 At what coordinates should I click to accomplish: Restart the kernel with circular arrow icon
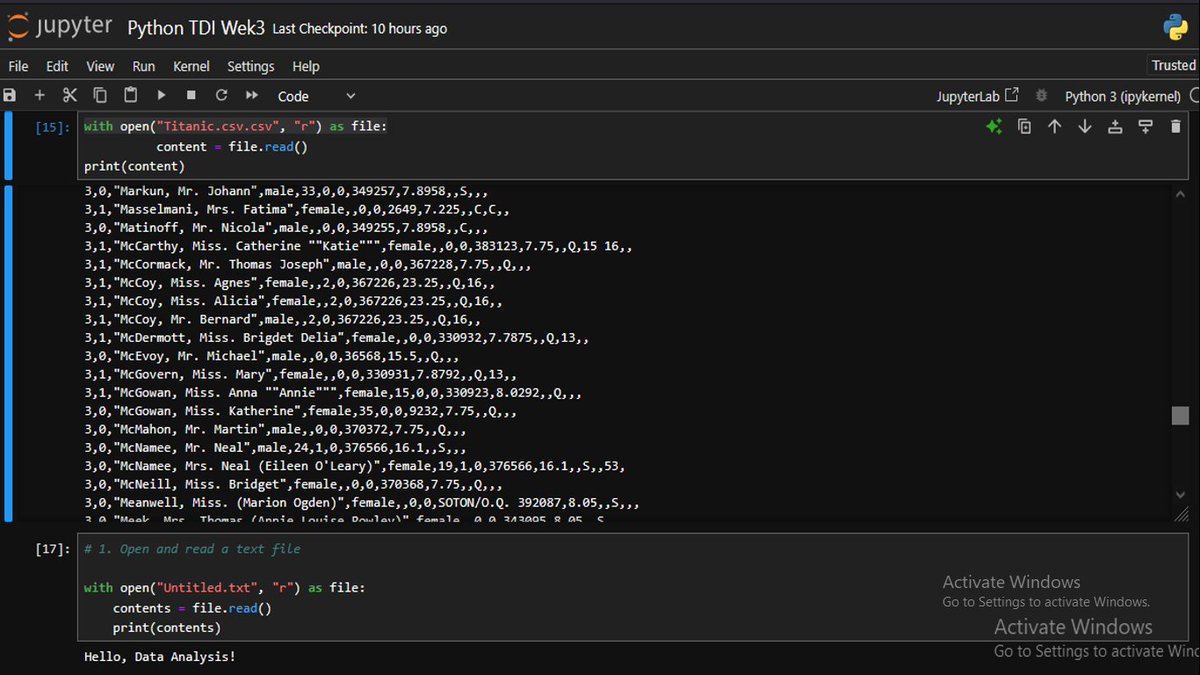pyautogui.click(x=221, y=96)
